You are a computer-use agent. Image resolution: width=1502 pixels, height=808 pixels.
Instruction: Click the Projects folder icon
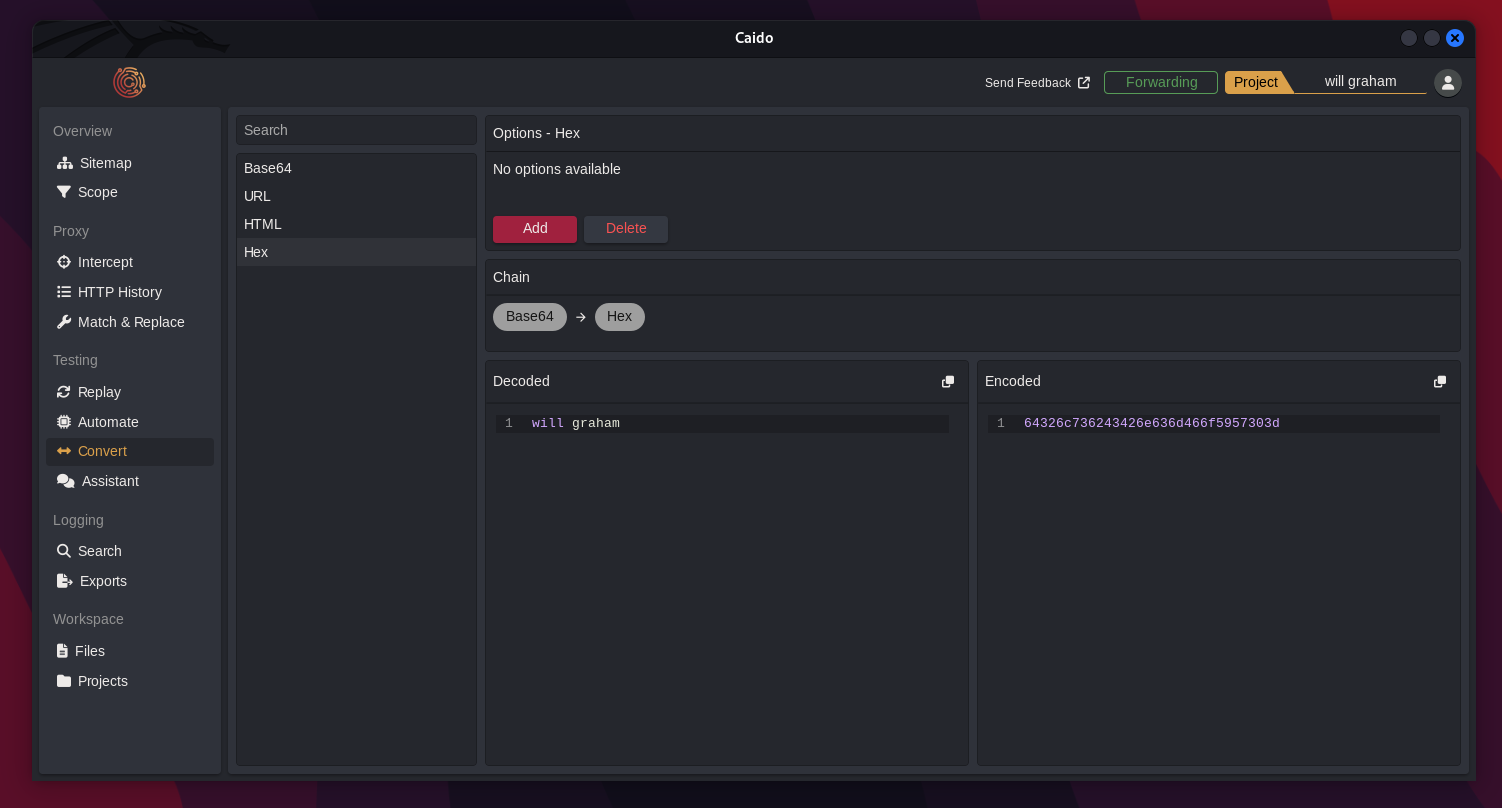click(x=64, y=681)
